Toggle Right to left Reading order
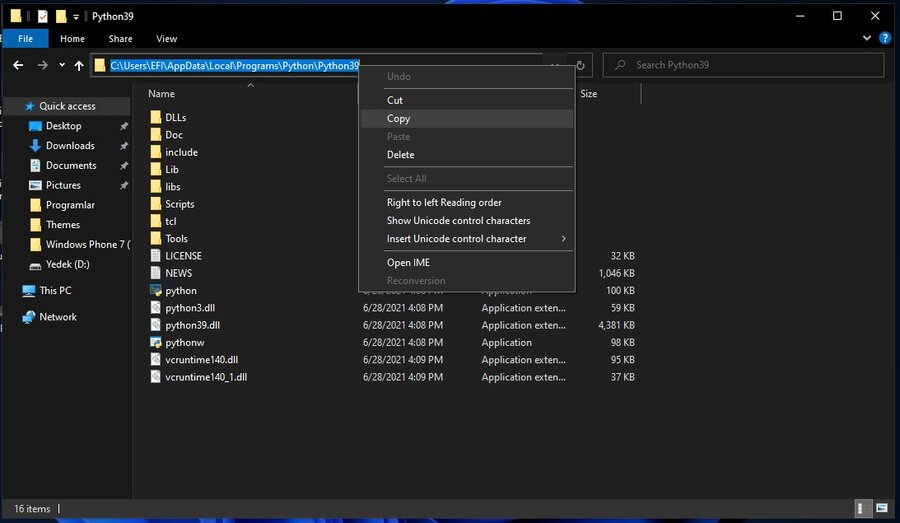The image size is (900, 523). (x=444, y=203)
